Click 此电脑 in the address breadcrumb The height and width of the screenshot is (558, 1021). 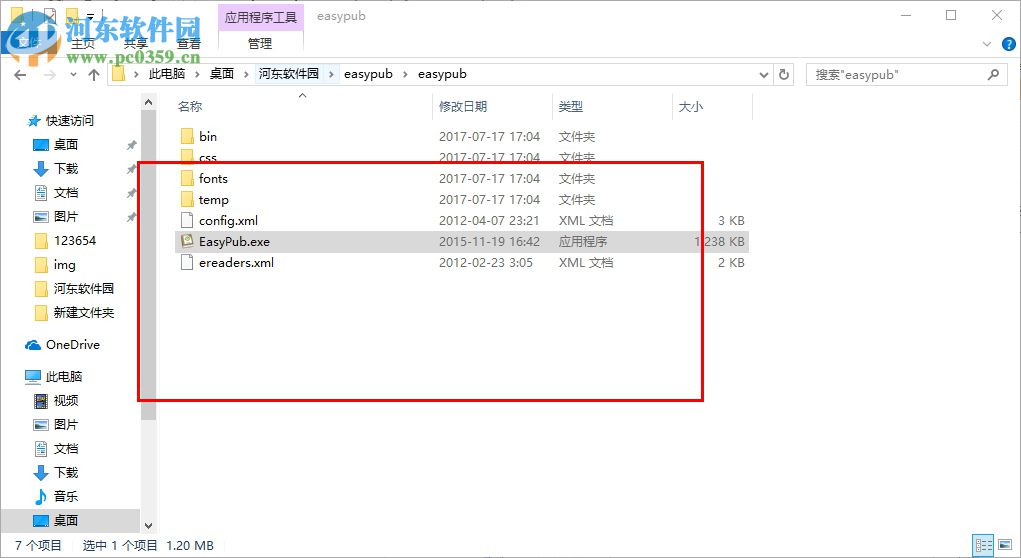click(x=167, y=74)
